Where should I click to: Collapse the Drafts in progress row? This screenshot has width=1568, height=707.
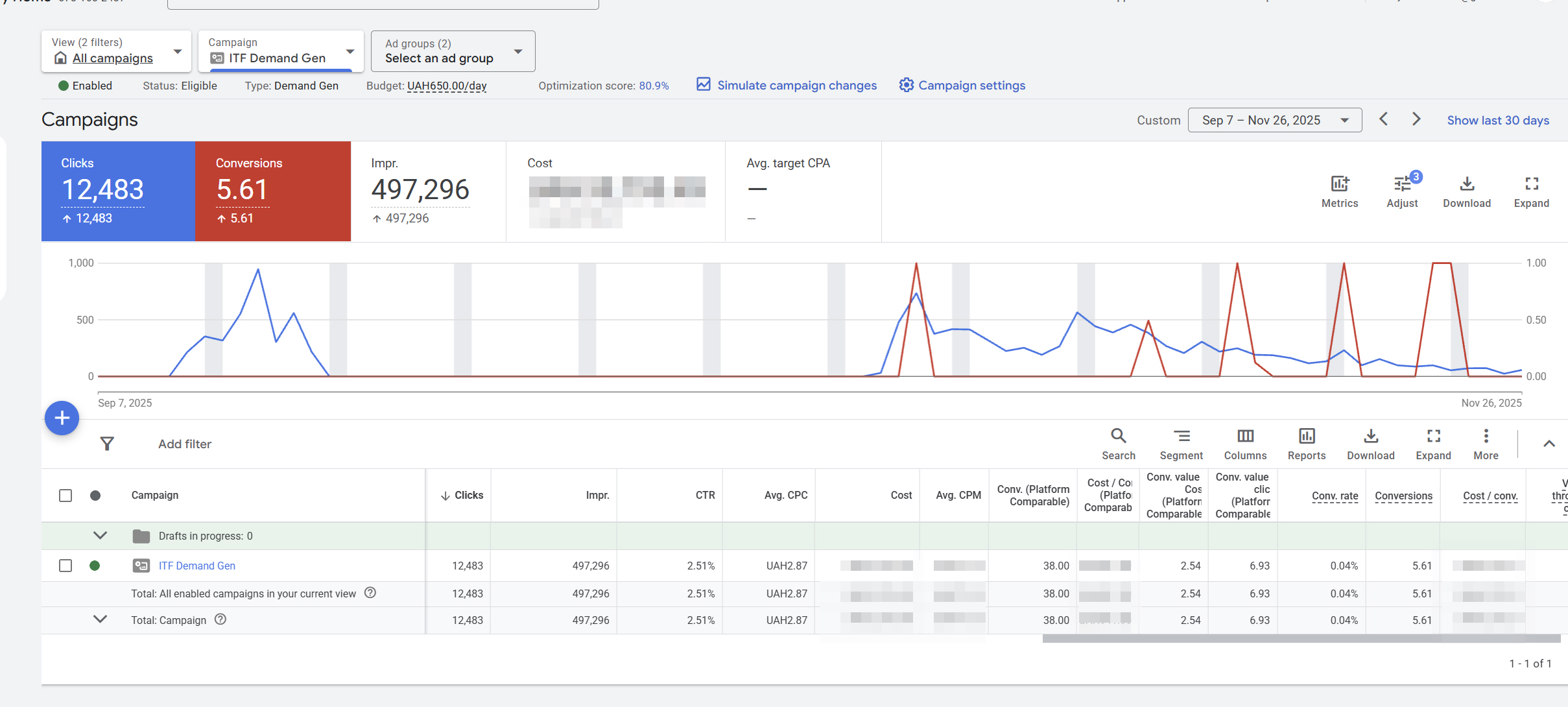(x=100, y=536)
